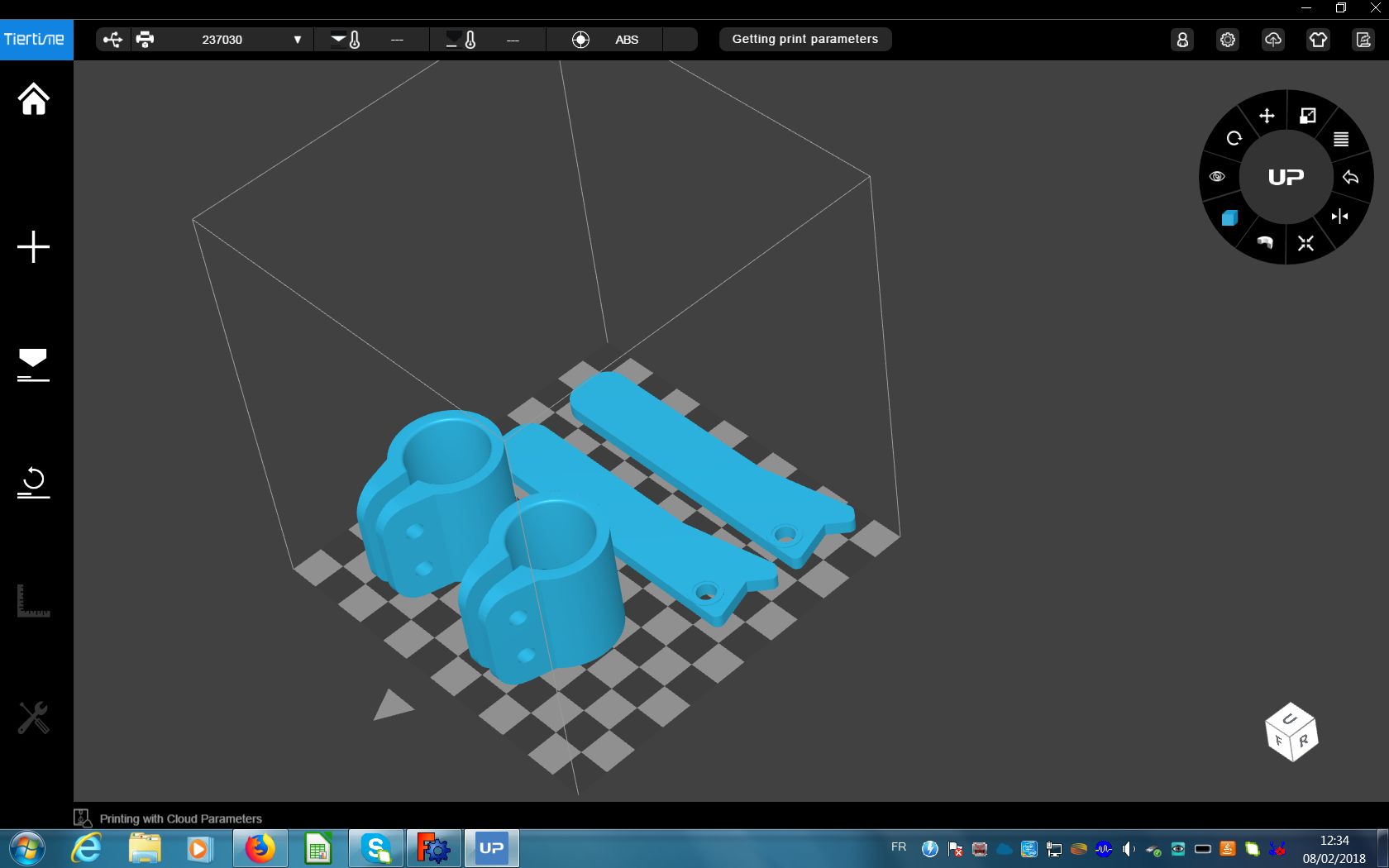Open Firefox from the taskbar
1389x868 pixels.
pyautogui.click(x=260, y=849)
